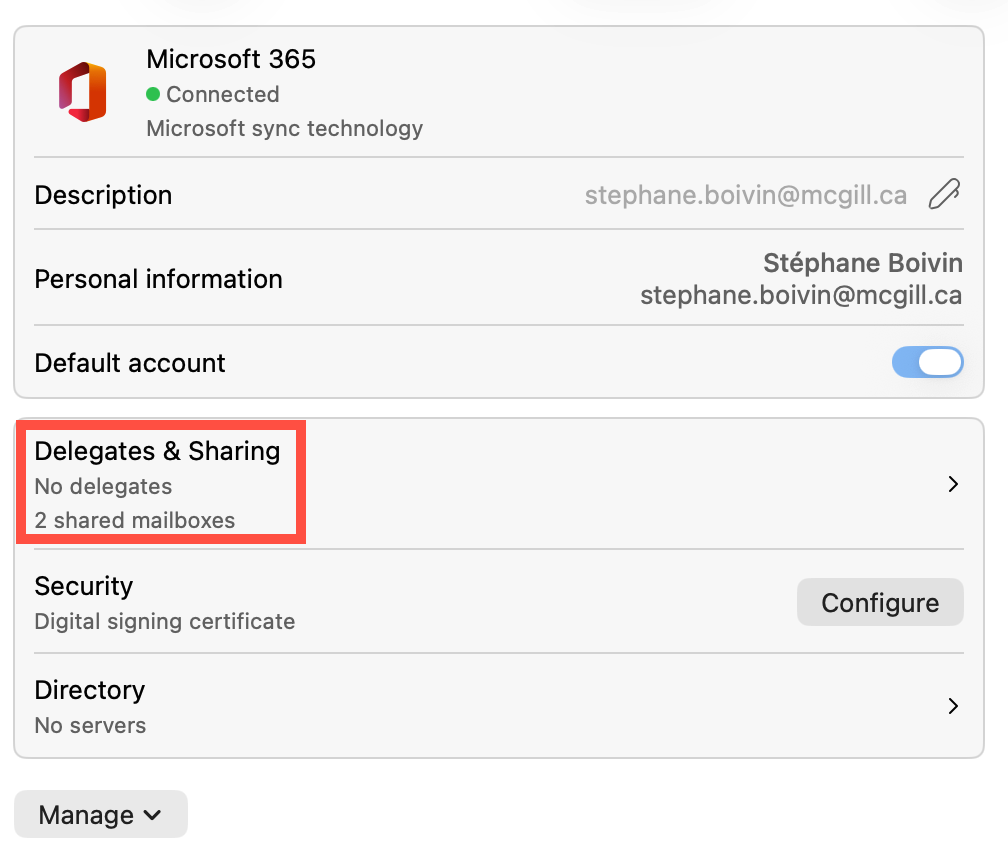Expand Directory using the right chevron

(953, 706)
